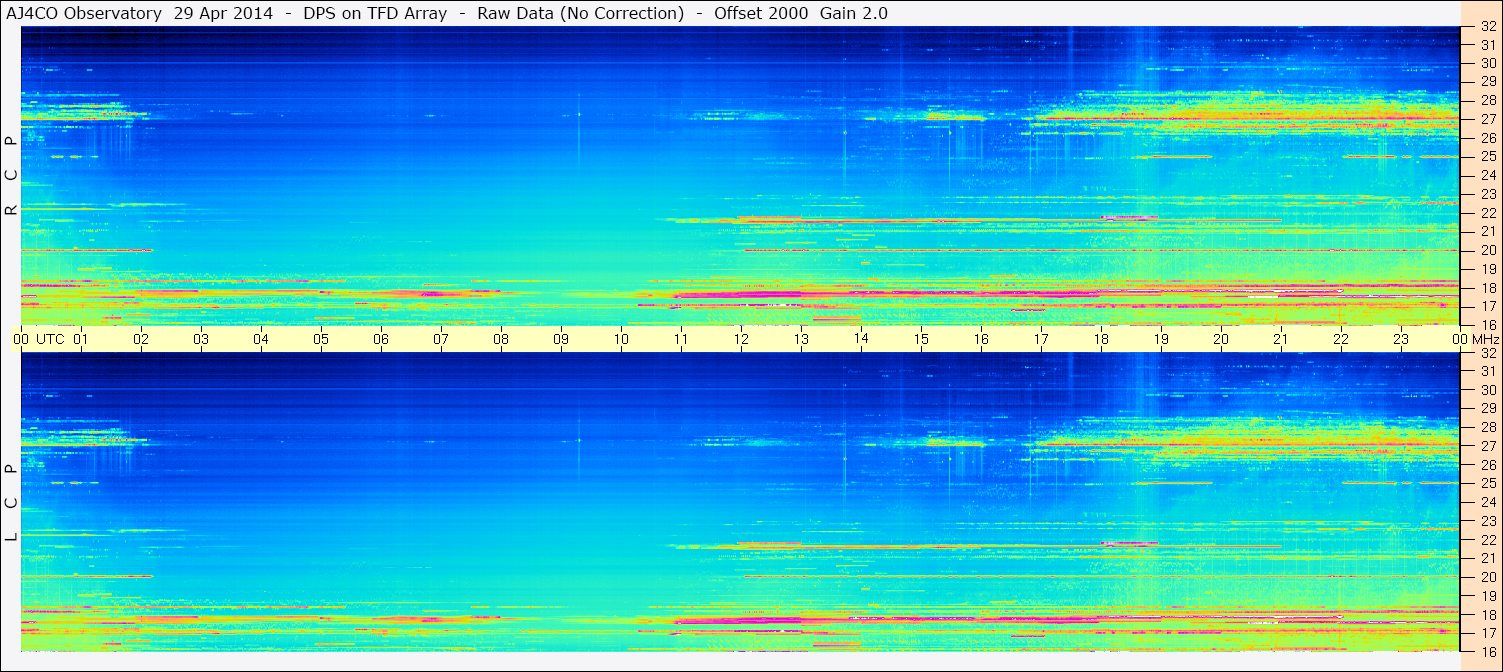The width and height of the screenshot is (1503, 672).
Task: Select the Offset 2000 value in header
Action: pos(759,13)
